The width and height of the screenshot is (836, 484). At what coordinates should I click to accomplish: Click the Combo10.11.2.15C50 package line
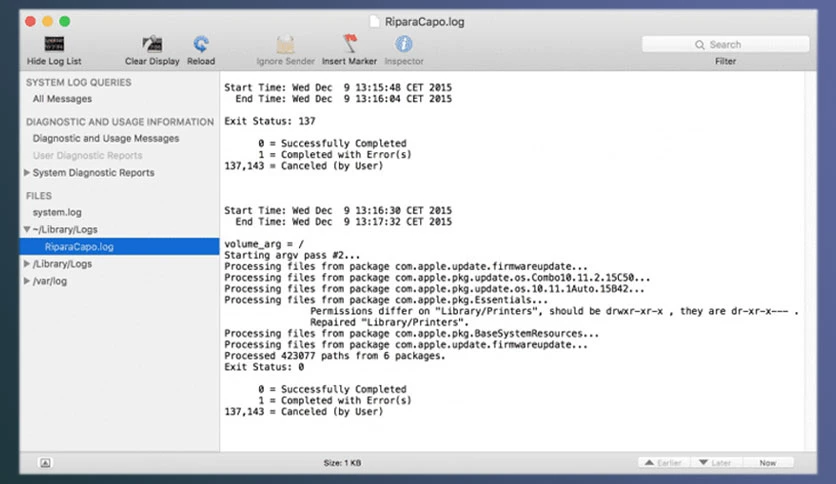click(437, 277)
